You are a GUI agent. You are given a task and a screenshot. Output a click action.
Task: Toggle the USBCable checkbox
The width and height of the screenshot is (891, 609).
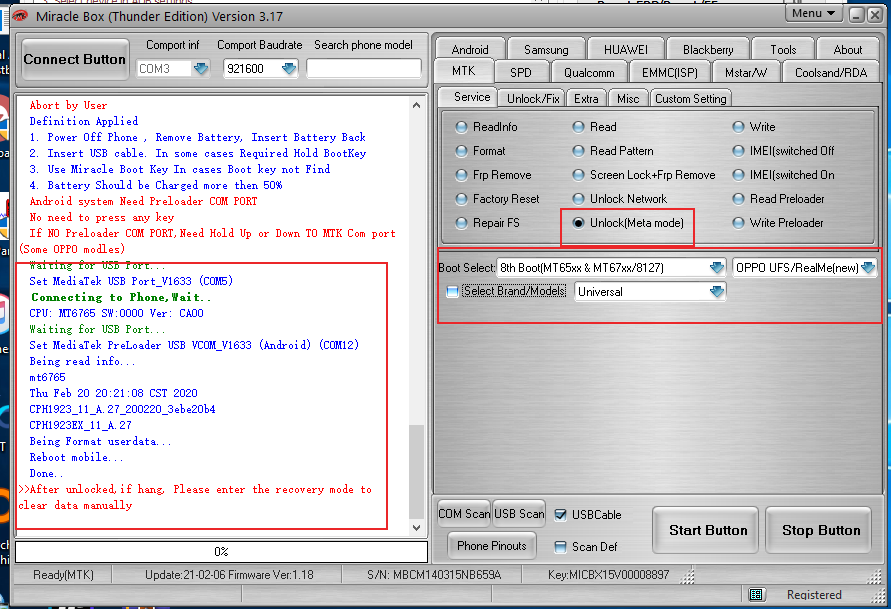[x=560, y=515]
